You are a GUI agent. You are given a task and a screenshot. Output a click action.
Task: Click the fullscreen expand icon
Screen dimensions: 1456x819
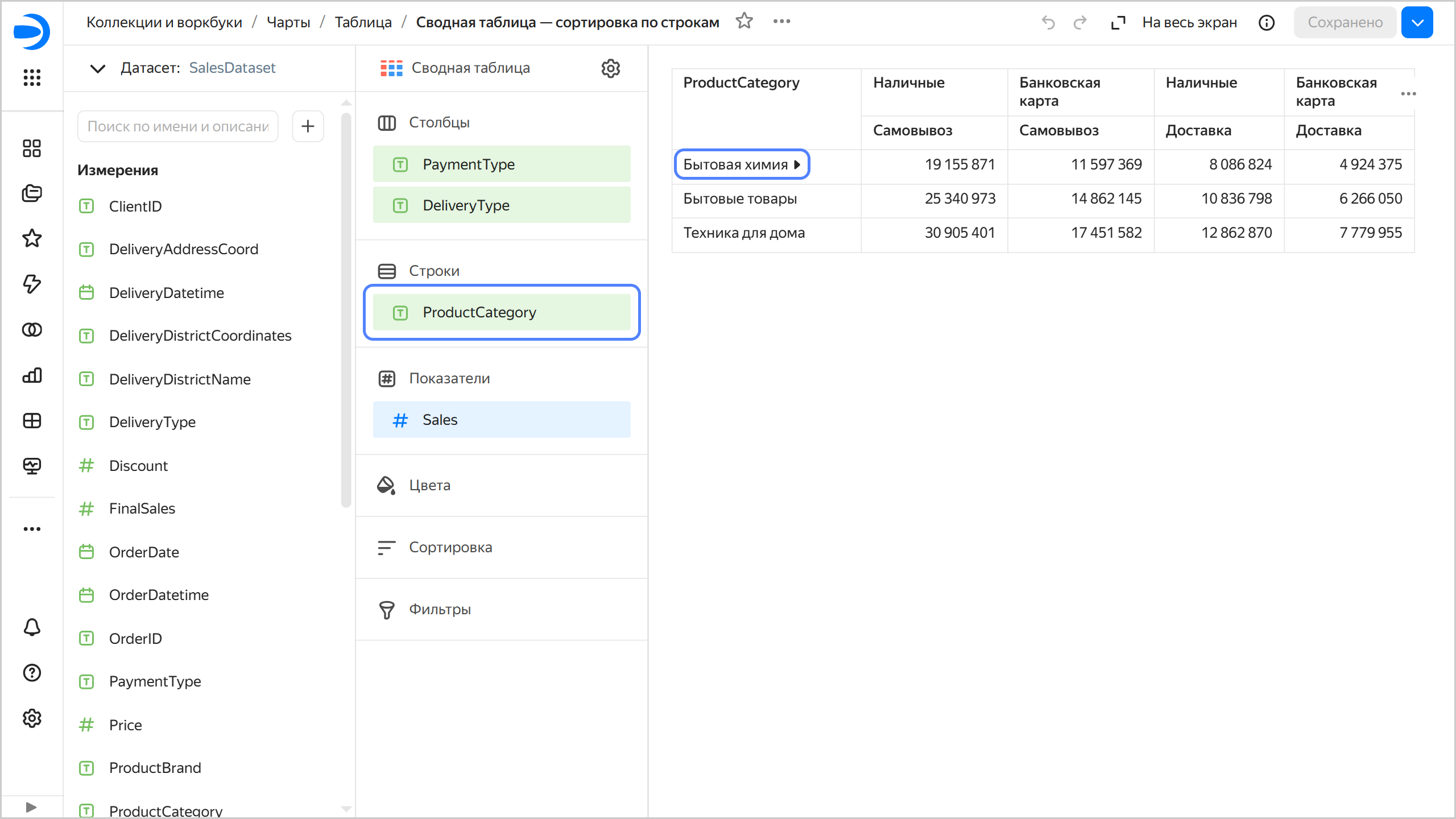1118,23
